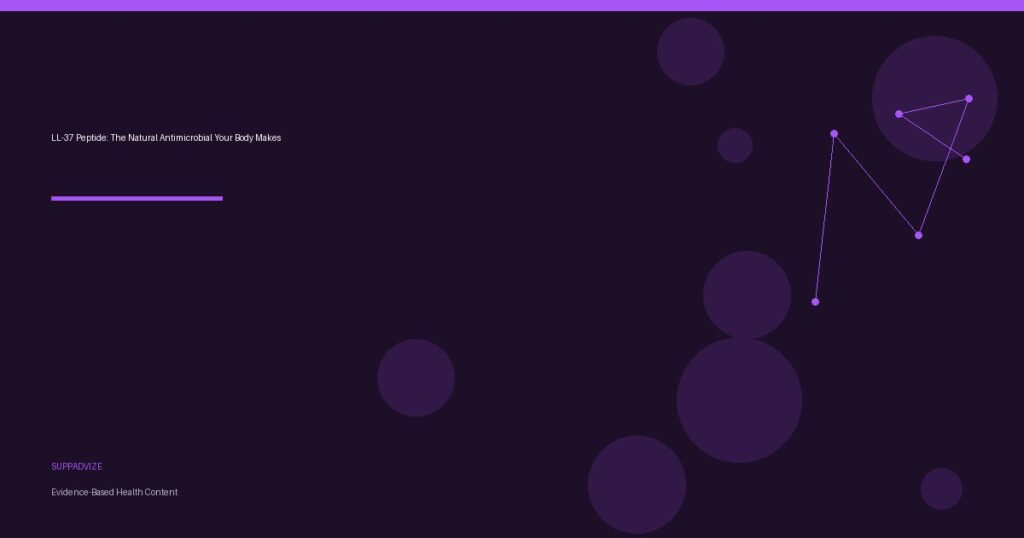Click the tiny circle left of the line graph's top node
Screen dimensions: 1024x538
tap(735, 145)
